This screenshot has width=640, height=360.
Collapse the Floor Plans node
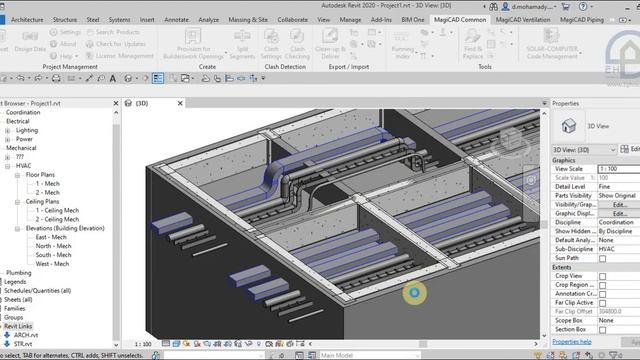coord(18,175)
